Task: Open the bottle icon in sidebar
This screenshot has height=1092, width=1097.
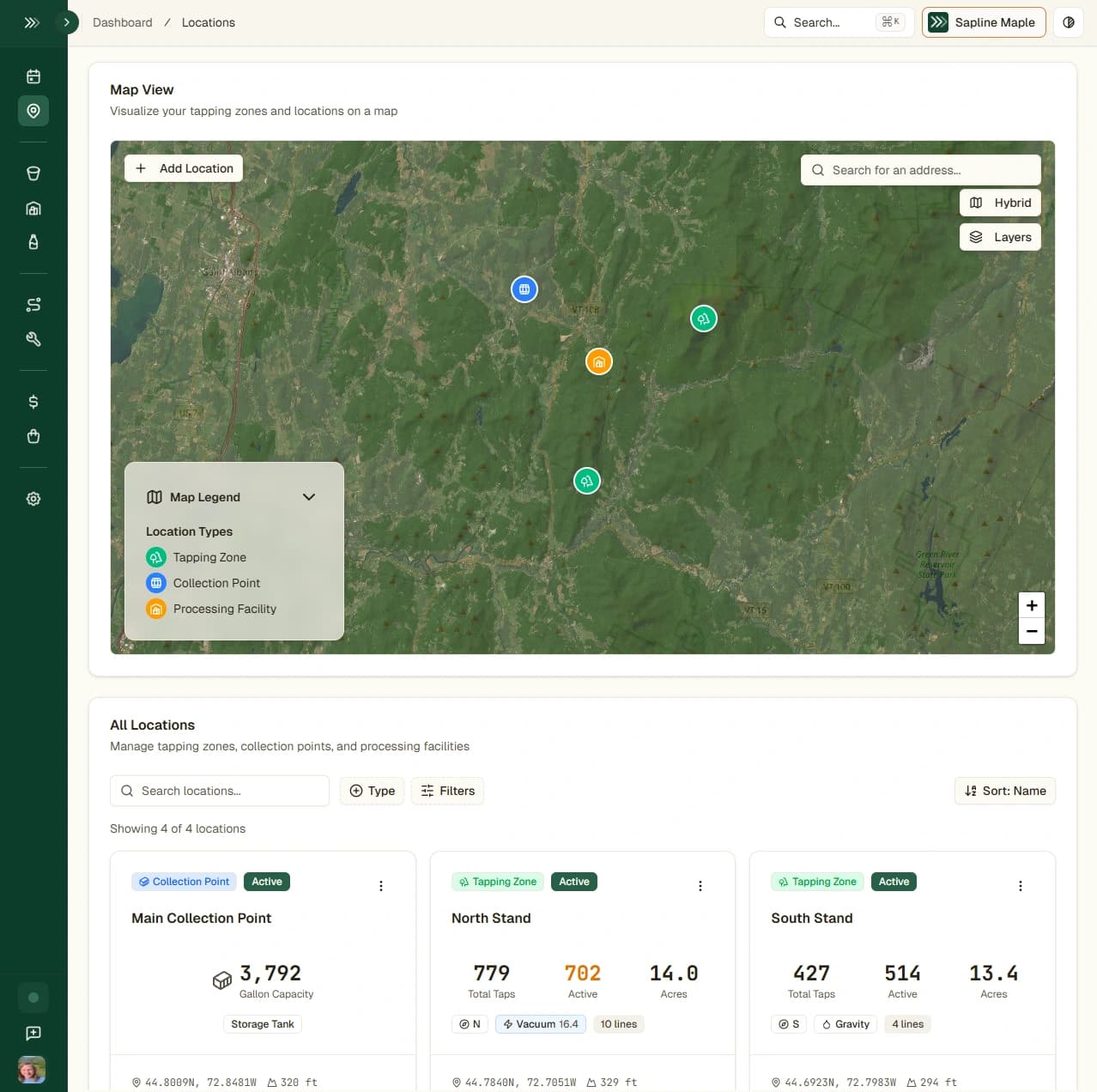Action: tap(33, 242)
